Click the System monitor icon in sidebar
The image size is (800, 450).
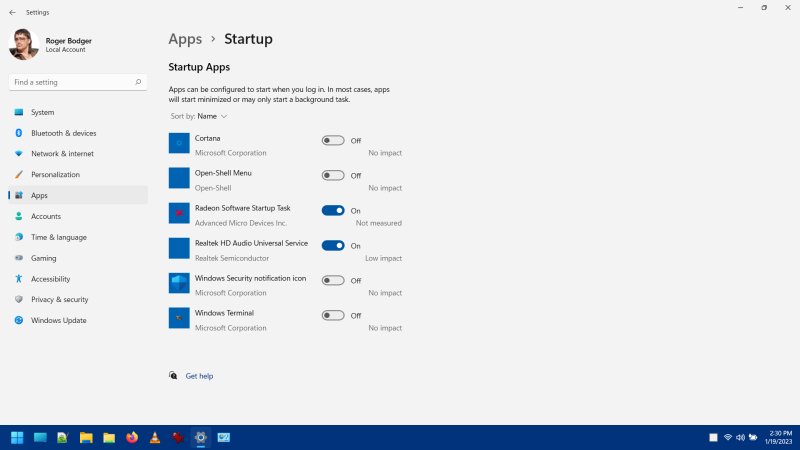click(x=19, y=112)
